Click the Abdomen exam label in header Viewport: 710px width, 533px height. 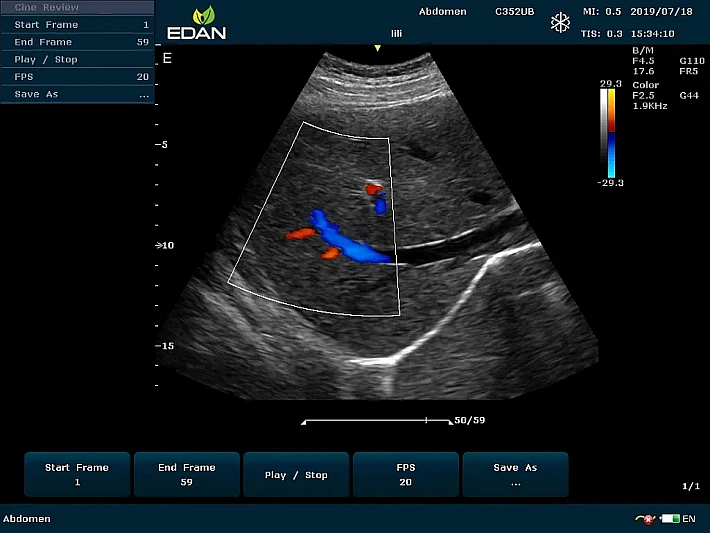[442, 12]
